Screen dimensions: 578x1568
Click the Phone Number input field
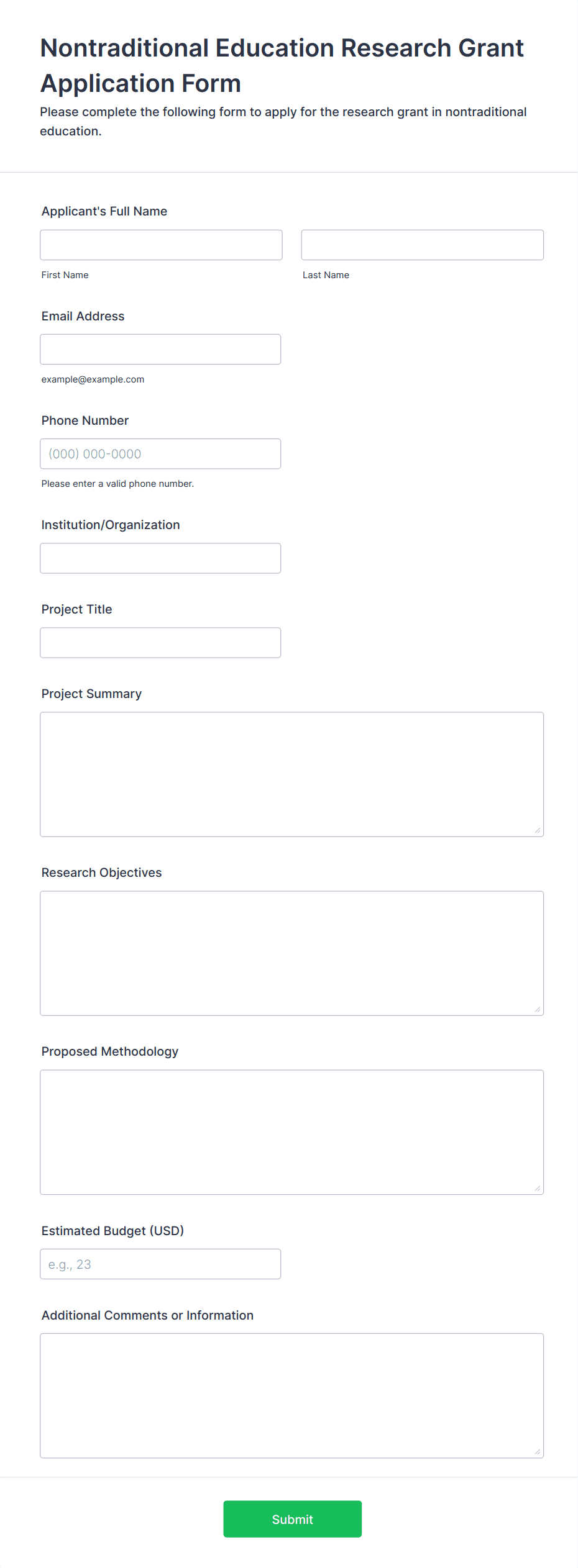(160, 454)
